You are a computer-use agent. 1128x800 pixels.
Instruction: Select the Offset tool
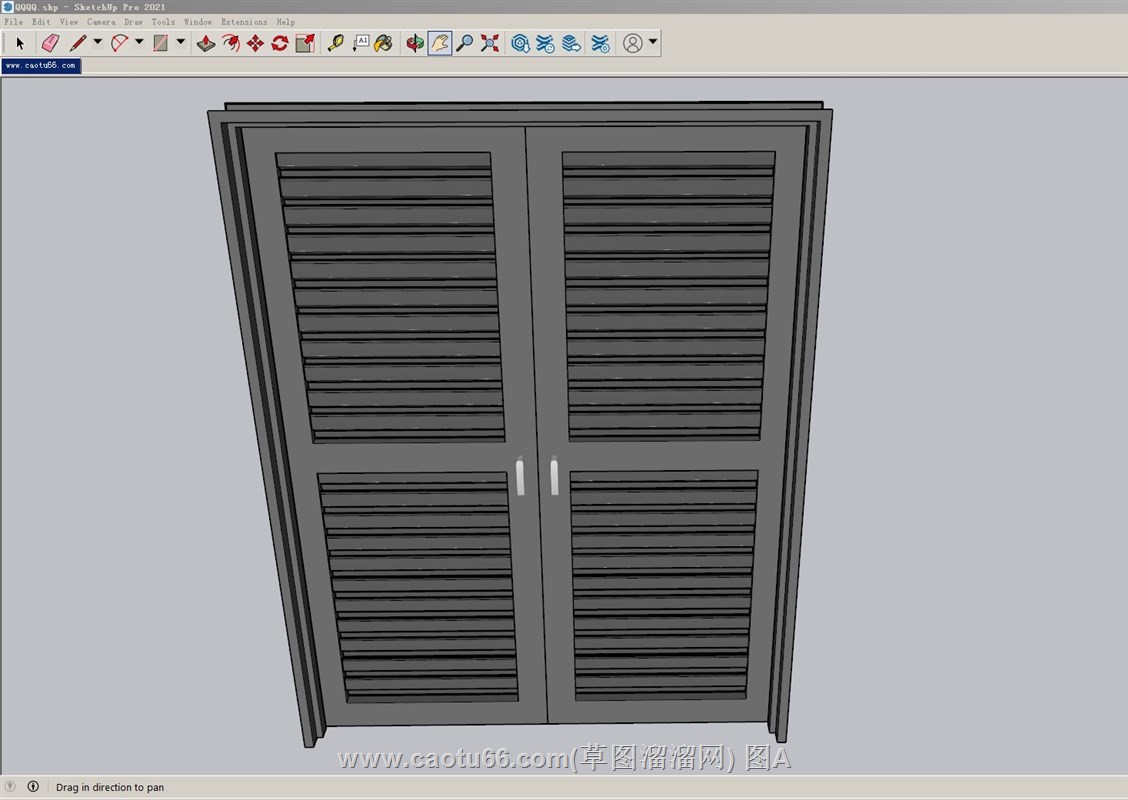point(231,43)
